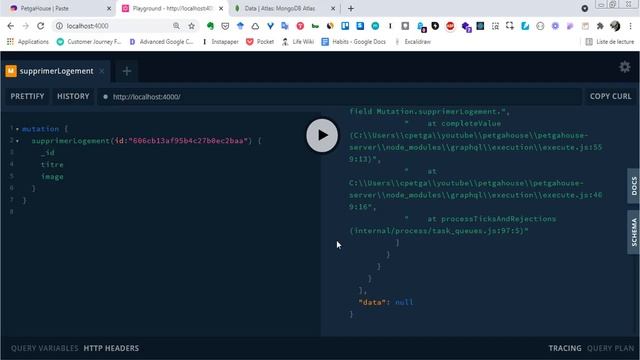The width and height of the screenshot is (640, 360).
Task: Open the Life Wiki bookmark
Action: [x=298, y=42]
